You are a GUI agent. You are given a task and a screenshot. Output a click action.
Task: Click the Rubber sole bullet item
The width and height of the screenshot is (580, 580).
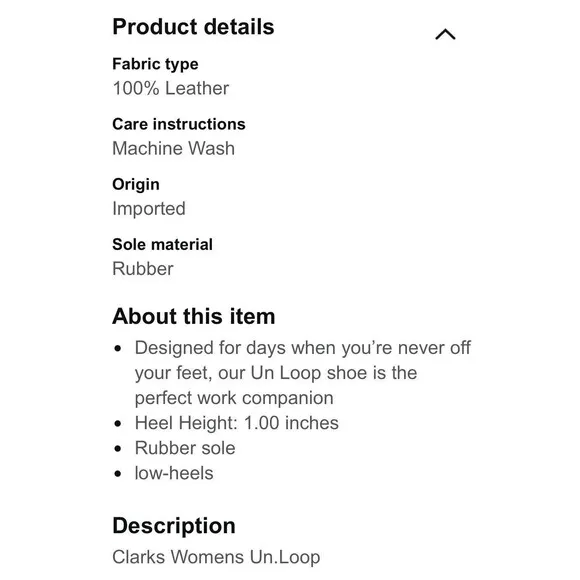pyautogui.click(x=185, y=448)
